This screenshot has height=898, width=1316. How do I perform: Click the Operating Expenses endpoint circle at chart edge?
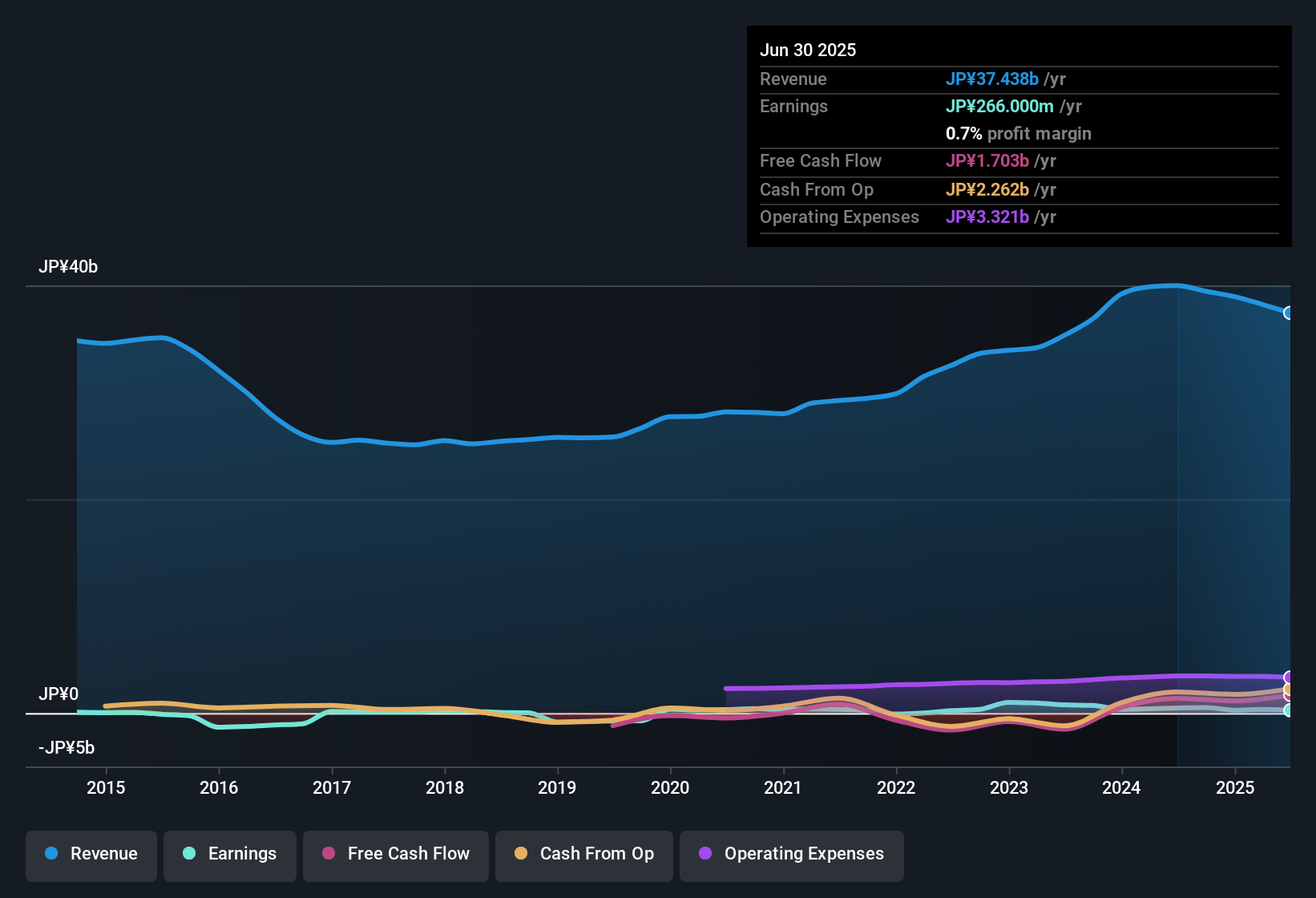pyautogui.click(x=1288, y=676)
